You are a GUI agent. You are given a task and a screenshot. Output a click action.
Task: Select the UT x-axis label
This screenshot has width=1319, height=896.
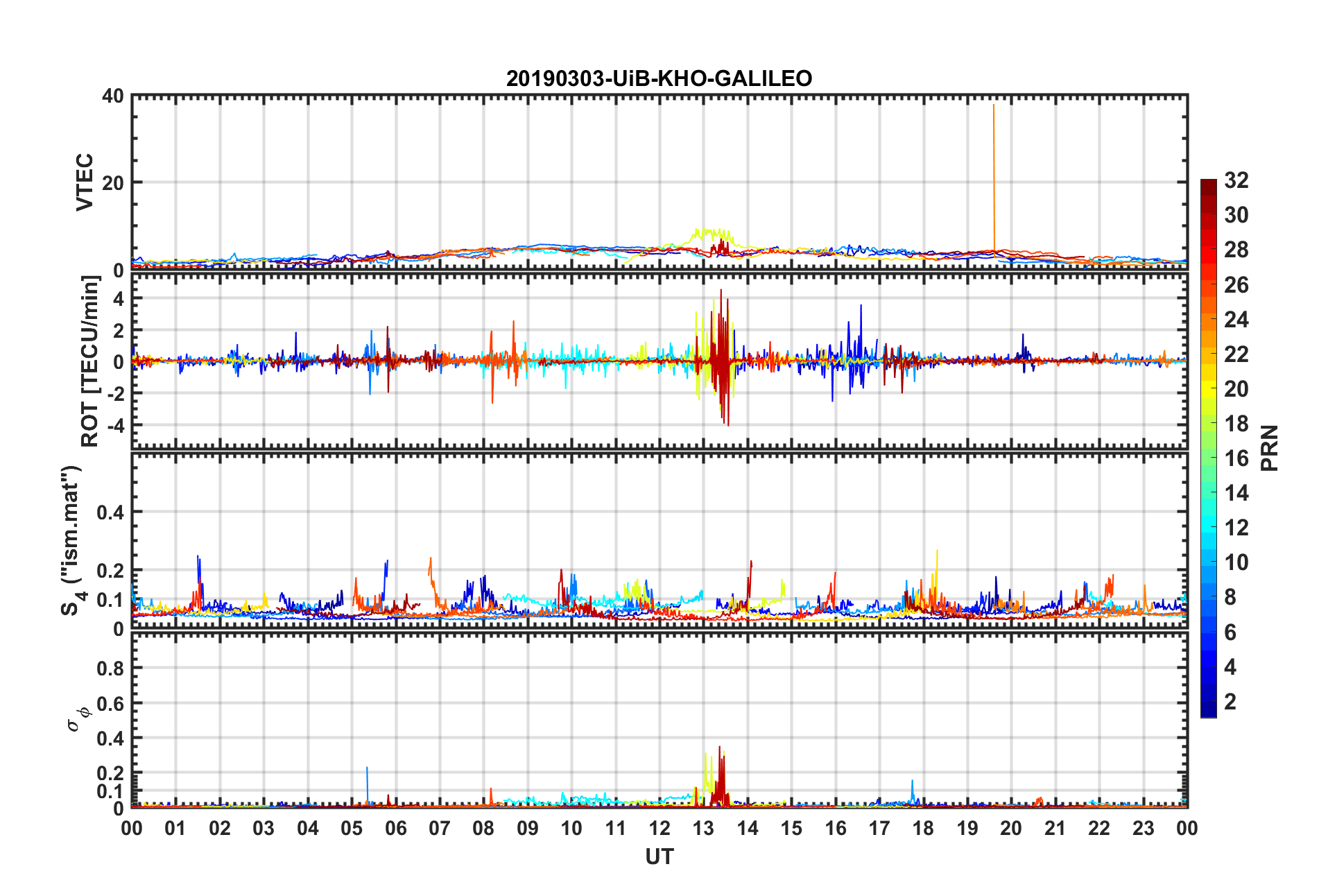click(x=659, y=857)
